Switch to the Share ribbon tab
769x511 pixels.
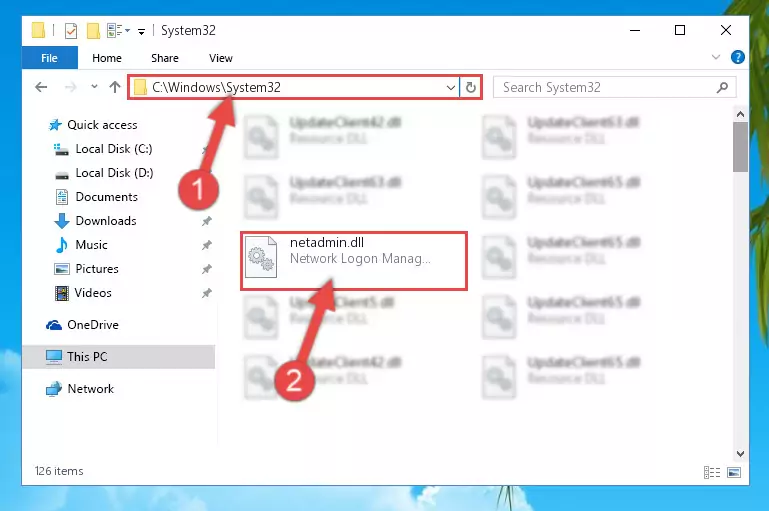[x=165, y=58]
